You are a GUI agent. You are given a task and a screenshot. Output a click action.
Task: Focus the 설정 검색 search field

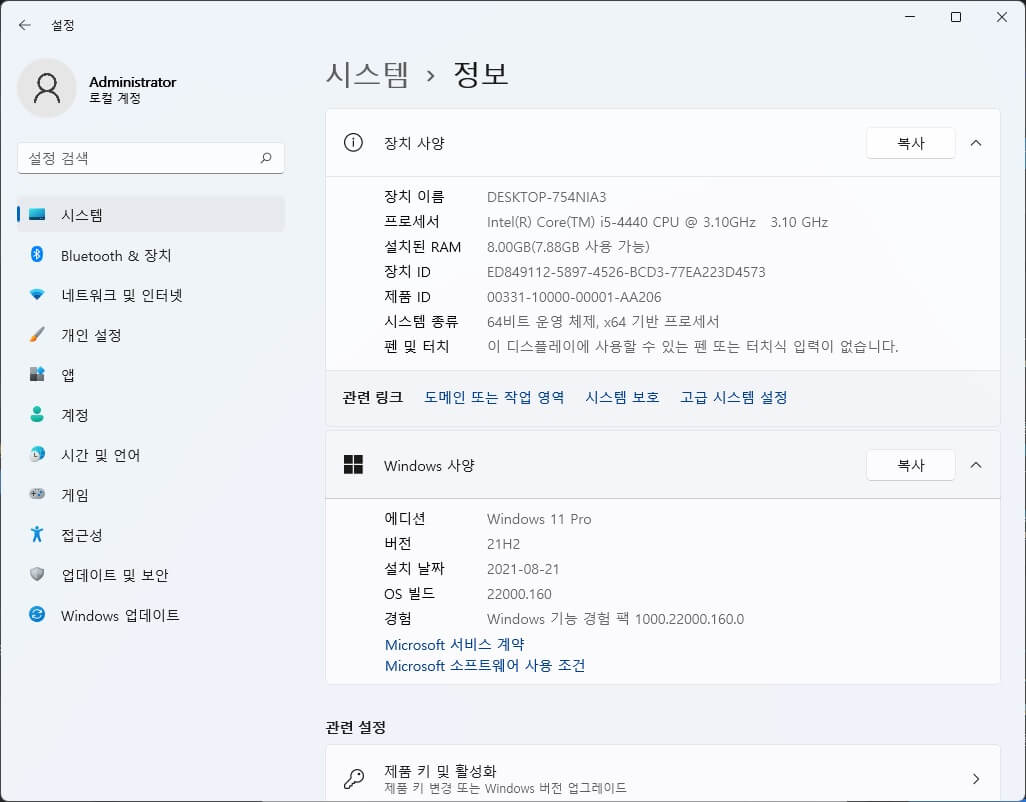tap(151, 158)
